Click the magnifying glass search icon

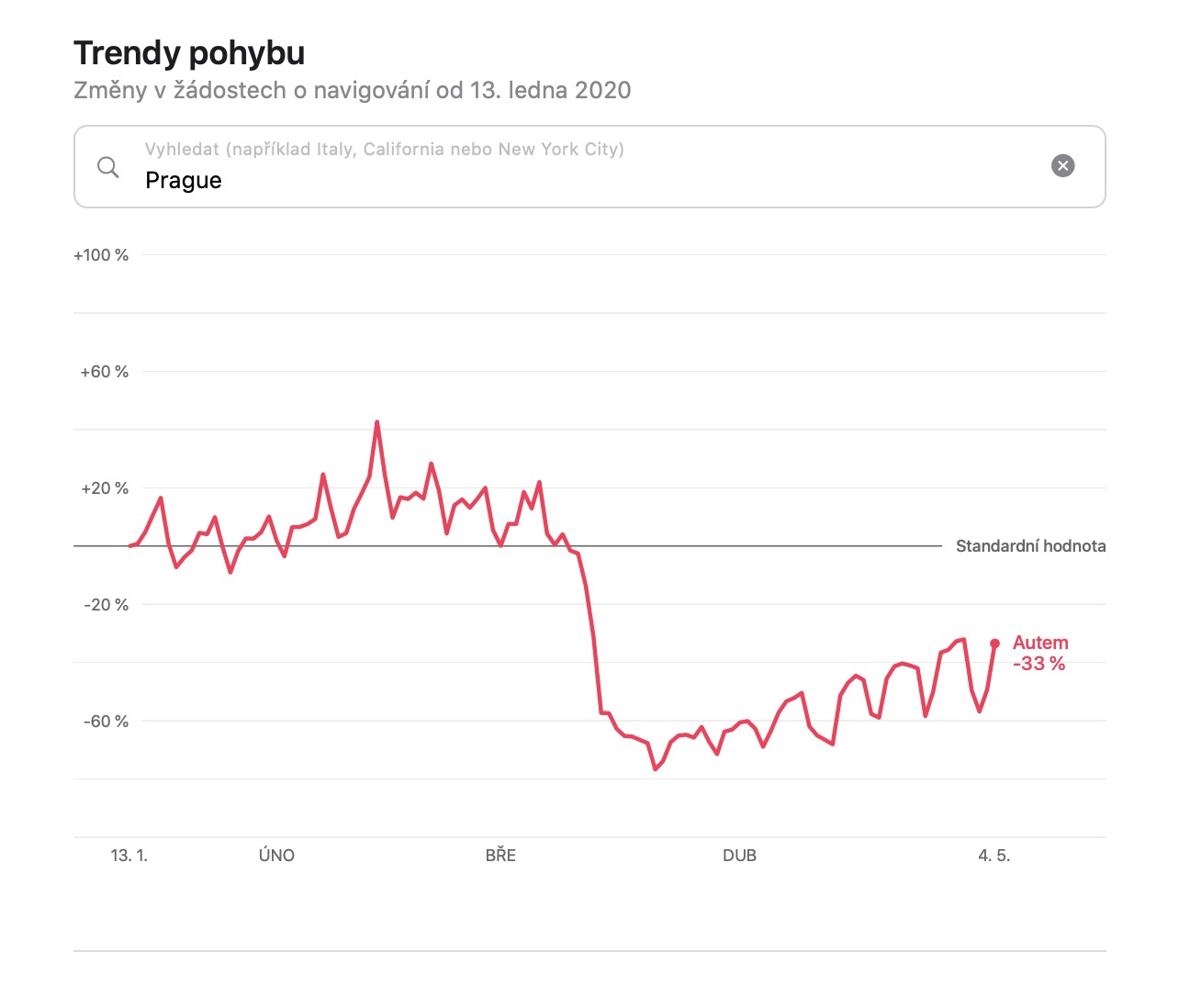pos(108,167)
